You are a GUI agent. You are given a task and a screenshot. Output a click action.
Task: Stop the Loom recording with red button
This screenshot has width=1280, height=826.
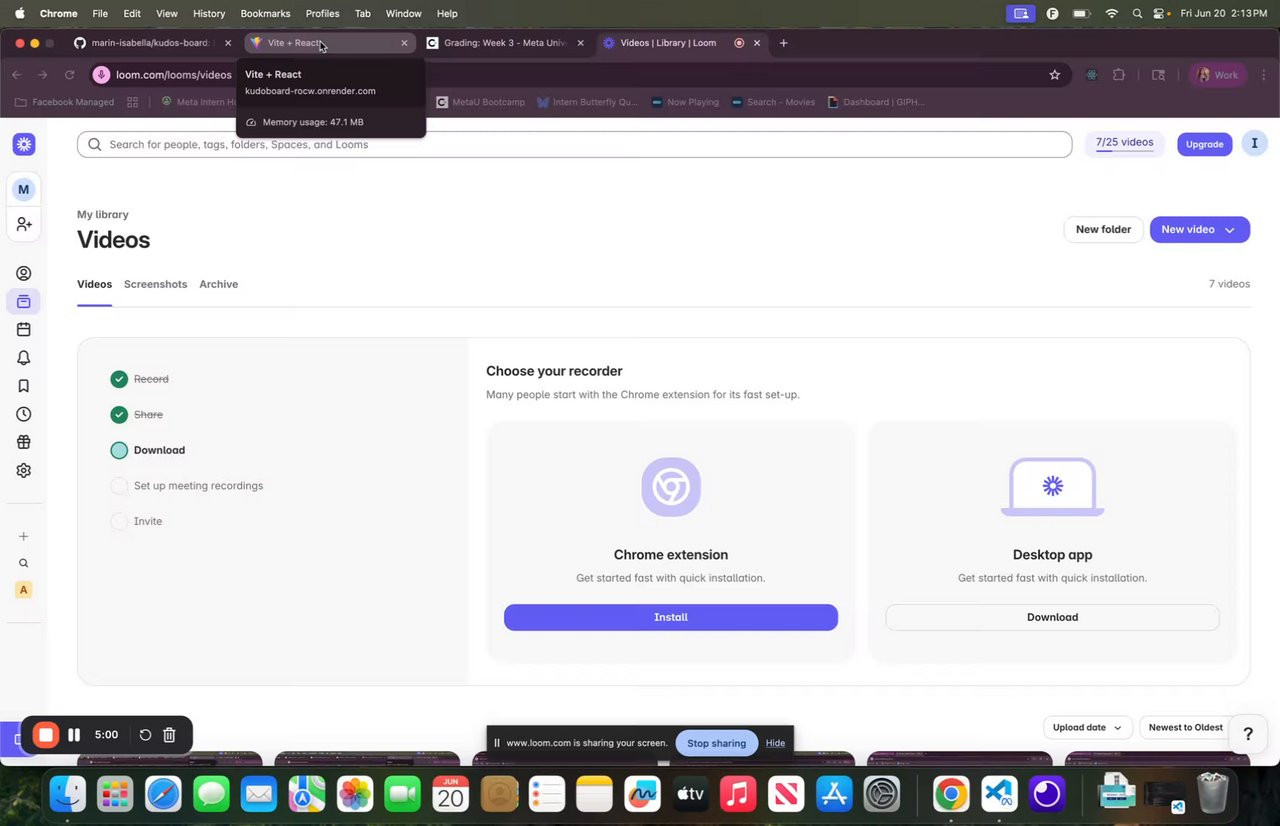pos(45,735)
